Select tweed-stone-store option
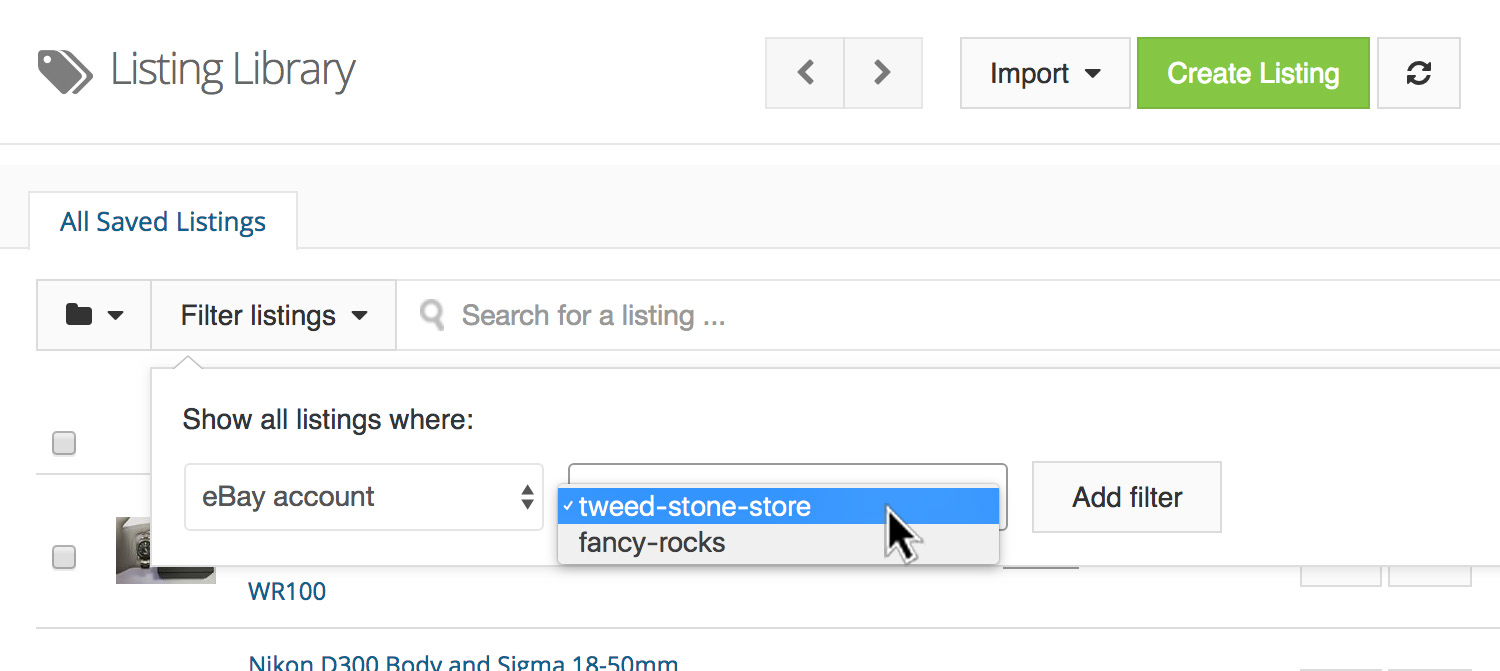Viewport: 1500px width, 671px height. tap(695, 507)
